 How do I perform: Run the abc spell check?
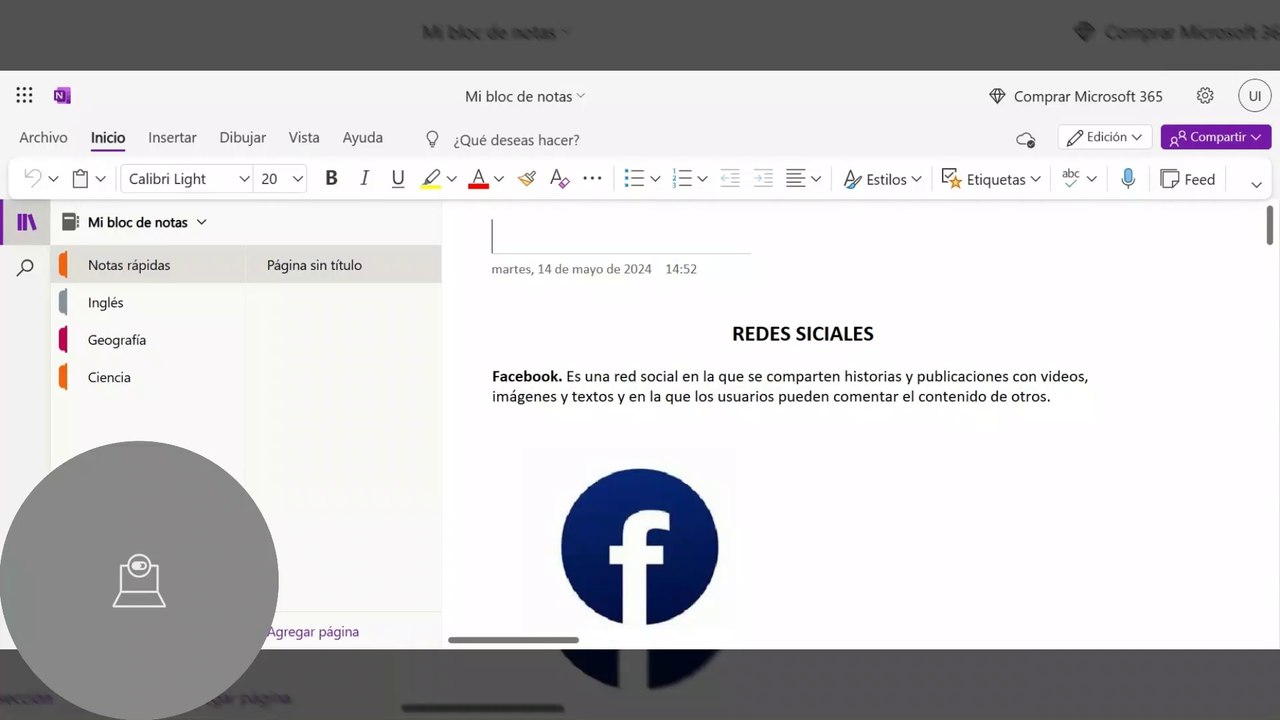(x=1071, y=179)
